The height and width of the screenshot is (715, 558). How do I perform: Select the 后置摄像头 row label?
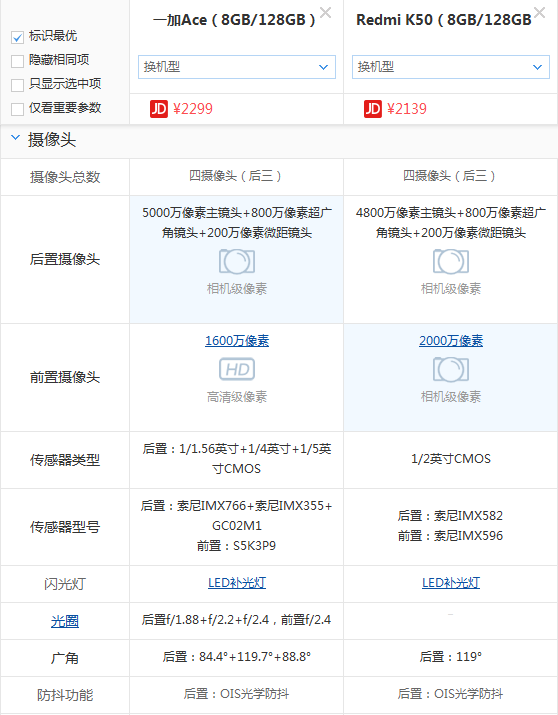click(x=65, y=259)
